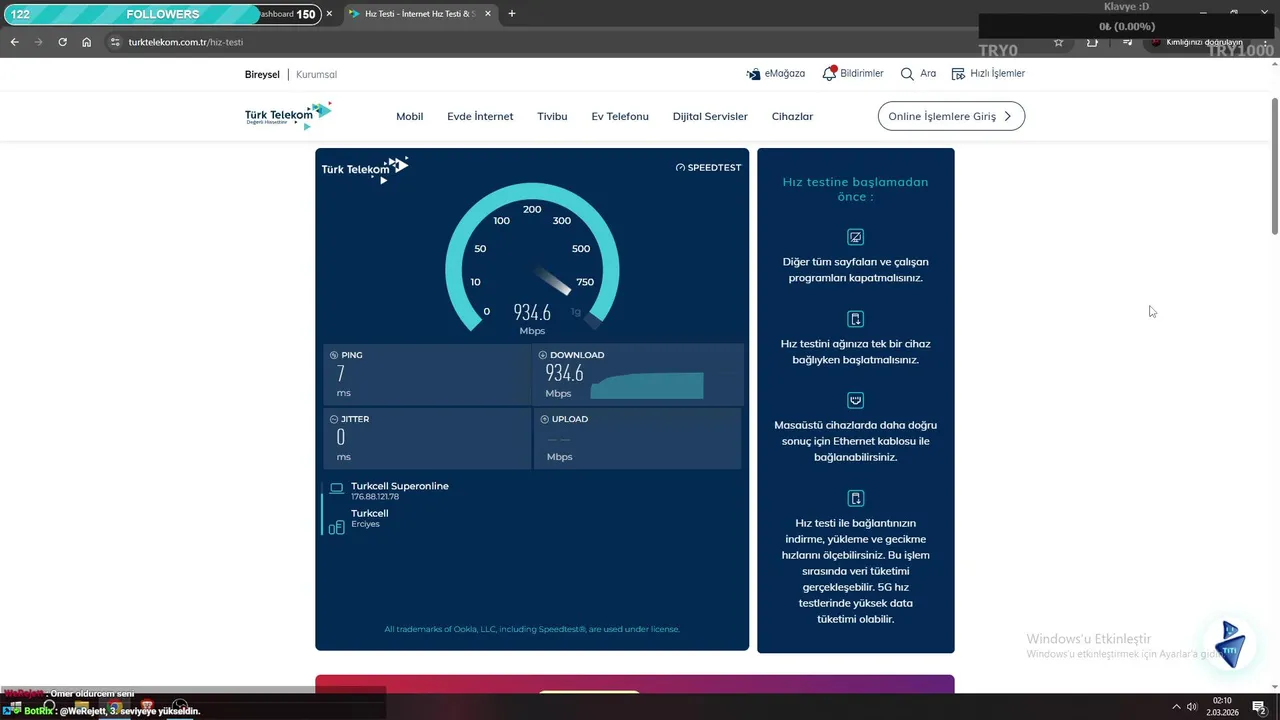1280x720 pixels.
Task: Go back with browser back arrow
Action: click(15, 42)
